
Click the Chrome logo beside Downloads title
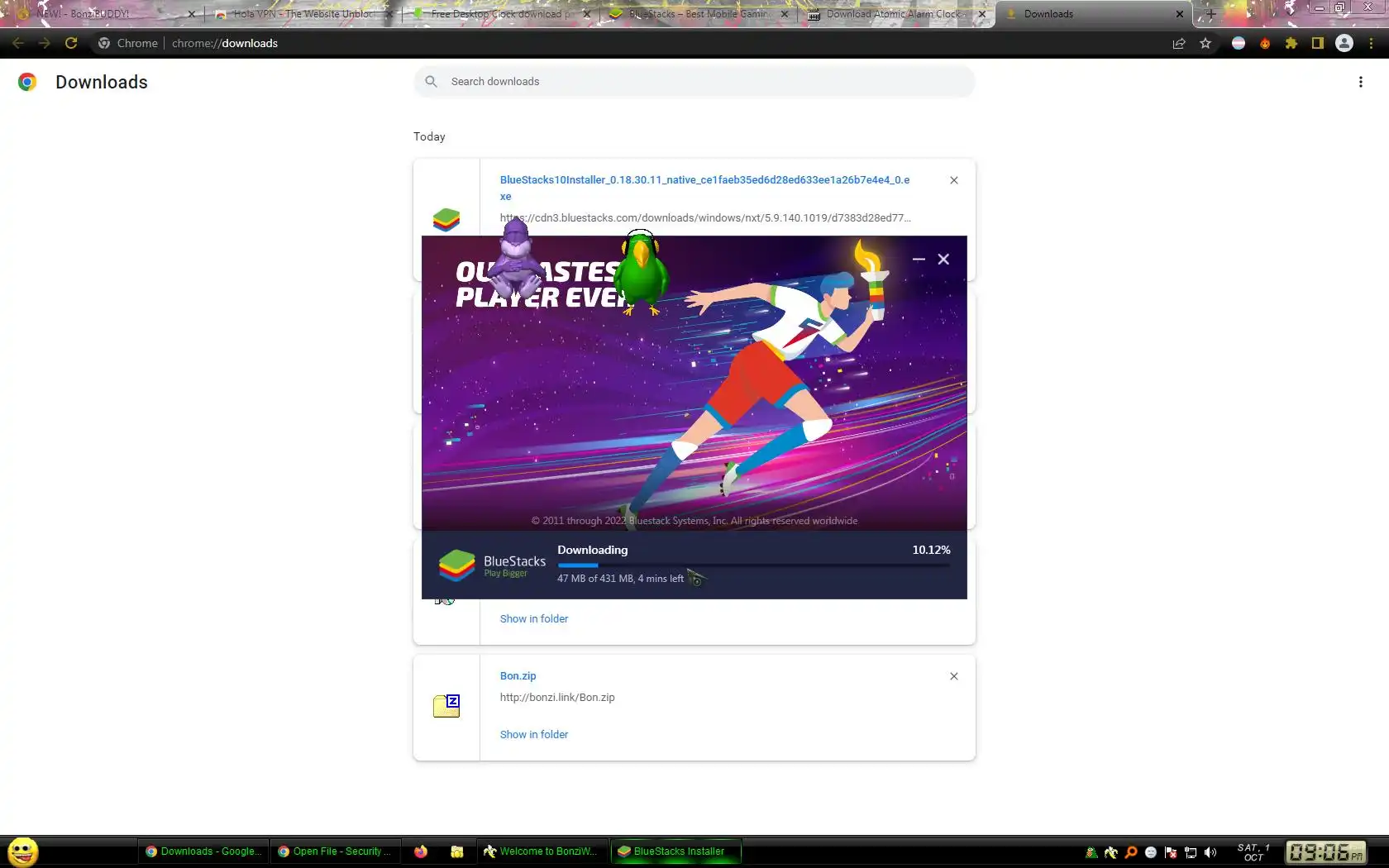(x=27, y=82)
